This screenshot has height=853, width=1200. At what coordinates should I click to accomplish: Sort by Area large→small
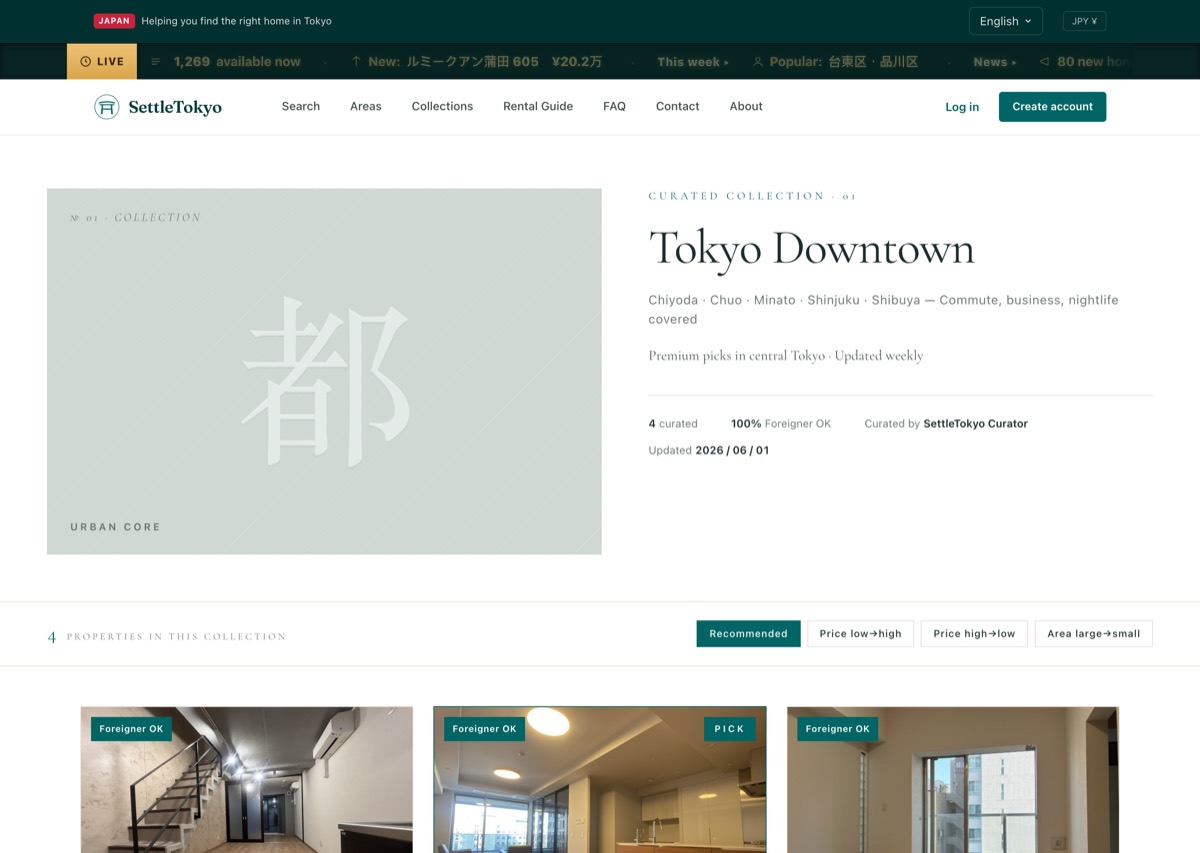coord(1094,634)
